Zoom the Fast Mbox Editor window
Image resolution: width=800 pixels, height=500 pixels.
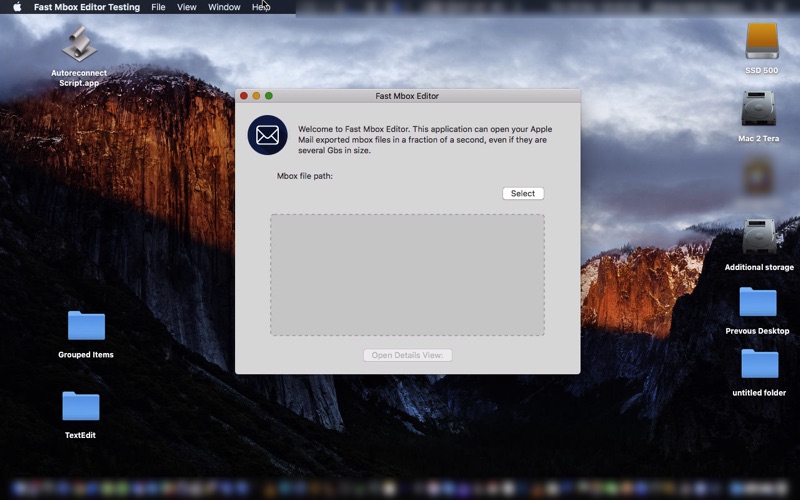(x=269, y=96)
